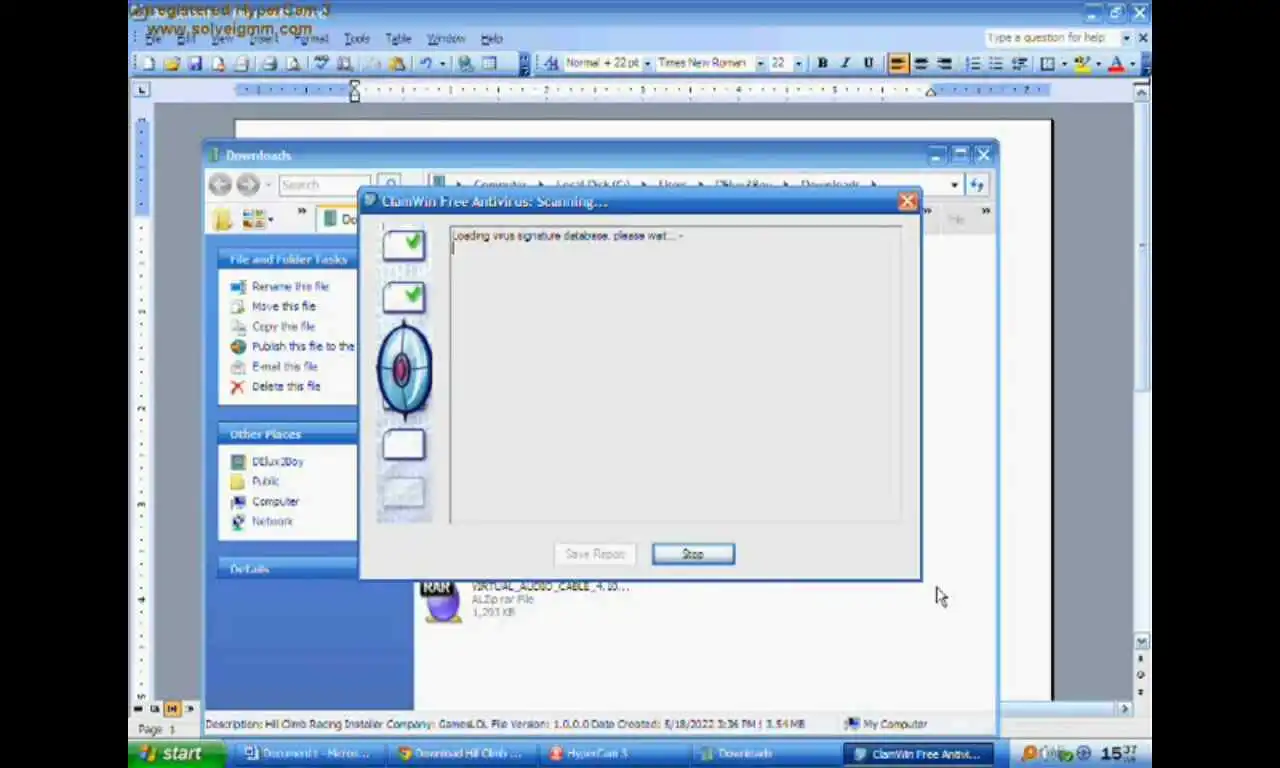Click Delete this file link
The width and height of the screenshot is (1280, 768).
pos(286,387)
